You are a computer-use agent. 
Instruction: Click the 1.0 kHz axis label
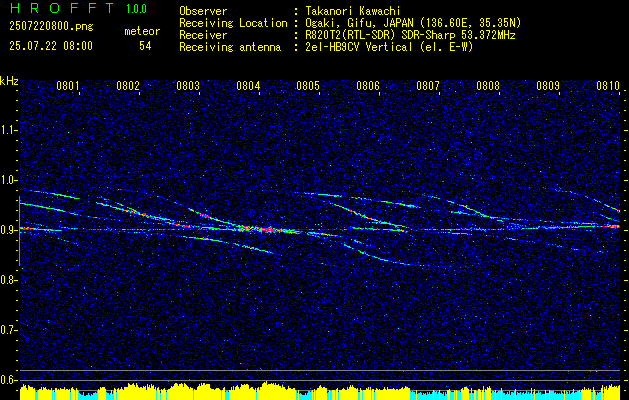pyautogui.click(x=8, y=180)
